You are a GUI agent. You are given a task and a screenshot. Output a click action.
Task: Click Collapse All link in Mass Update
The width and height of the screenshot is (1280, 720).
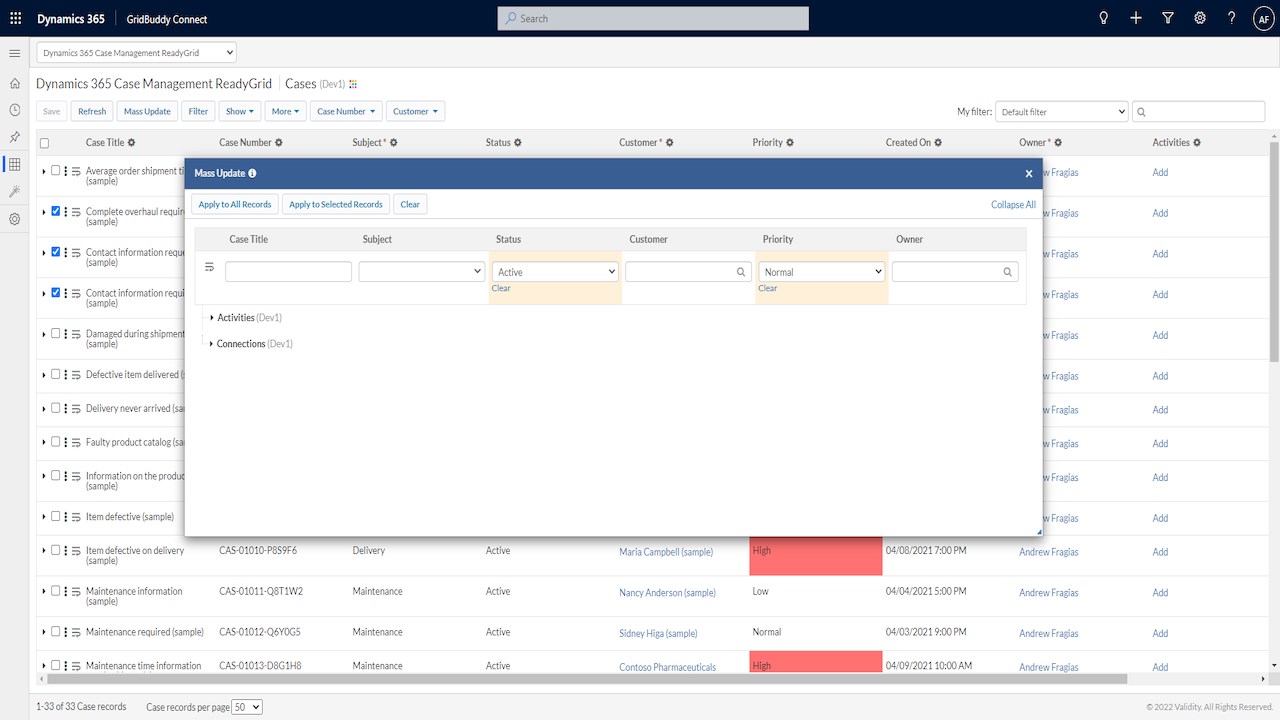coord(1014,205)
